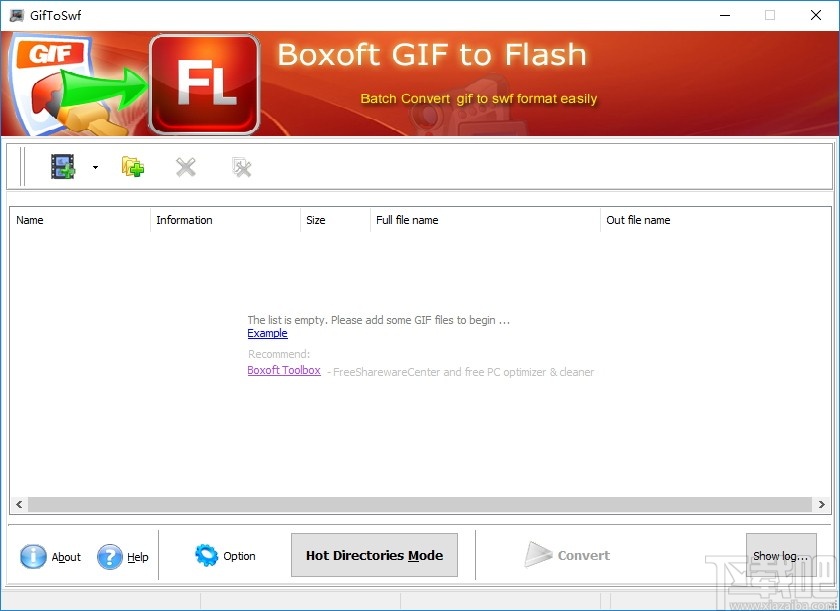Minimize the GifToSwf window
840x611 pixels.
(725, 15)
